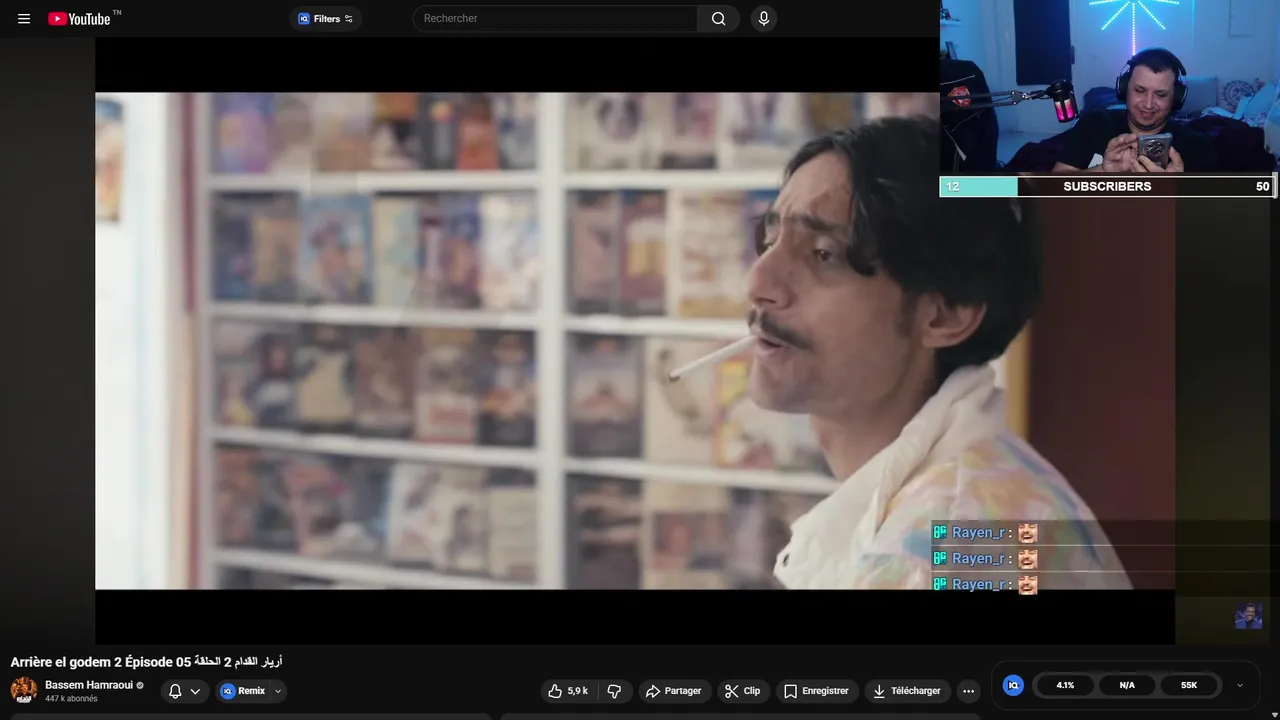This screenshot has width=1280, height=720.
Task: Open Bassem Hamraoui channel avatar
Action: [24, 690]
